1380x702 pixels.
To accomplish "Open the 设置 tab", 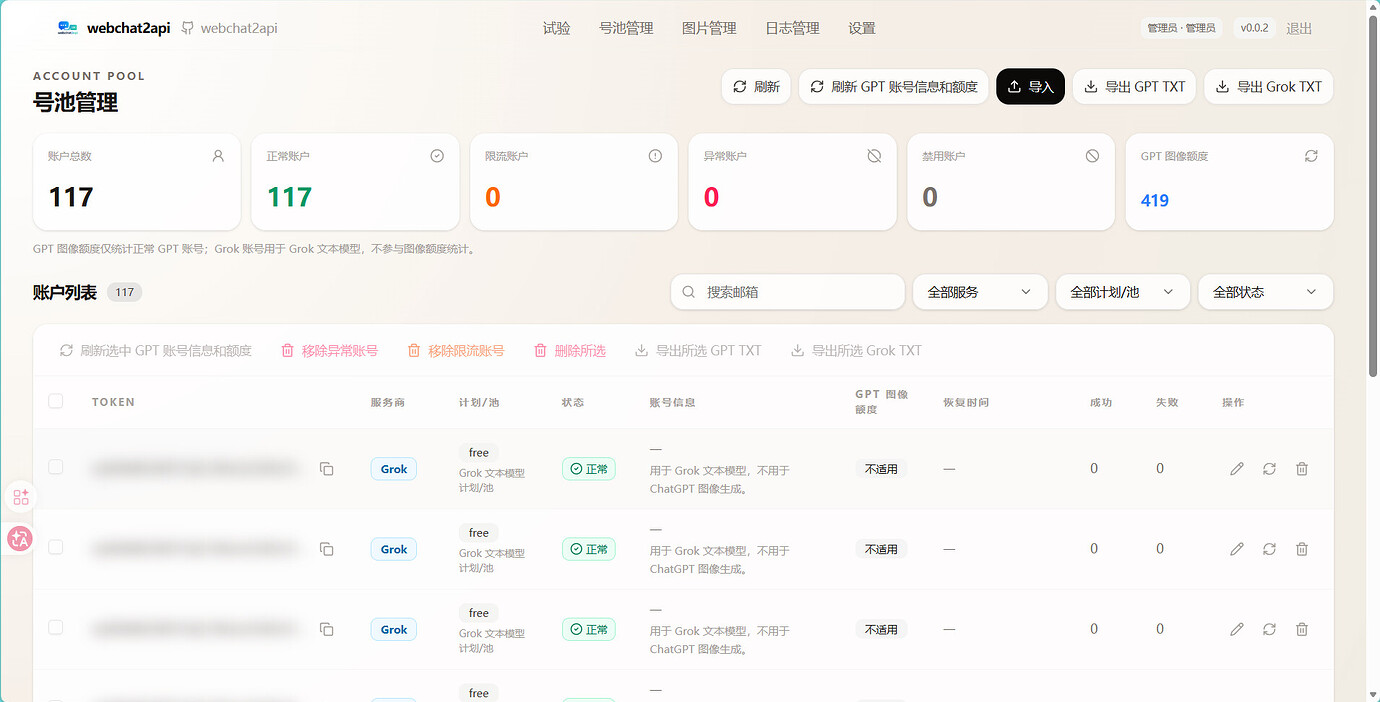I will click(x=862, y=28).
